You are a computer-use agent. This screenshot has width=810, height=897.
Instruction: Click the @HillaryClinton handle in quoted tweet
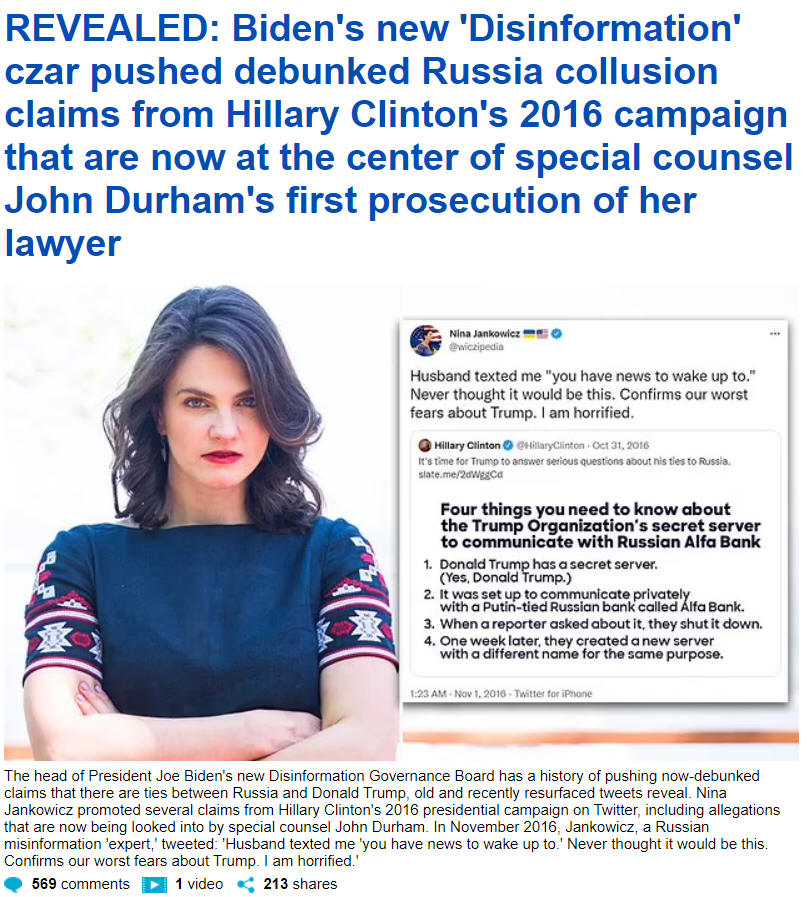(550, 445)
